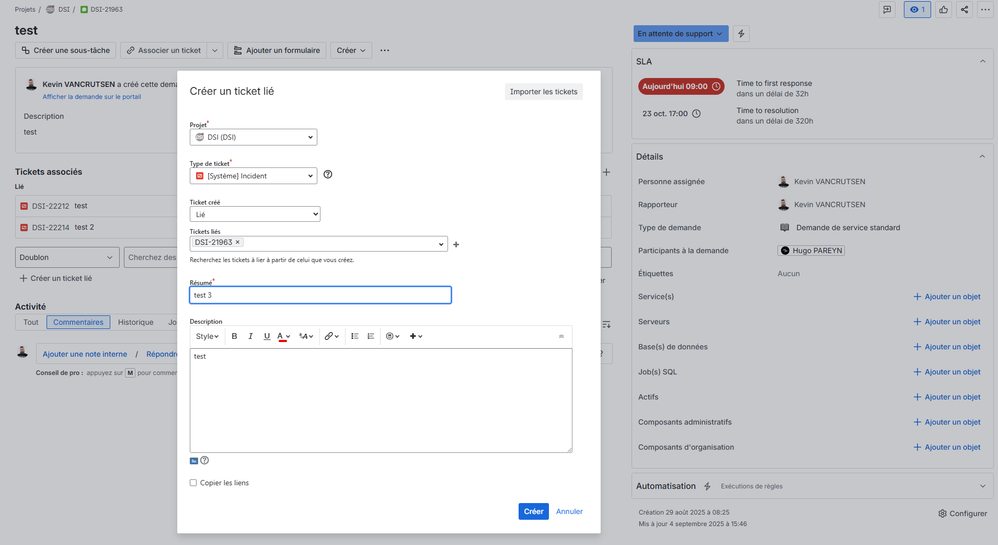The height and width of the screenshot is (545, 998).
Task: Toggle italic formatting in description editor
Action: 250,336
